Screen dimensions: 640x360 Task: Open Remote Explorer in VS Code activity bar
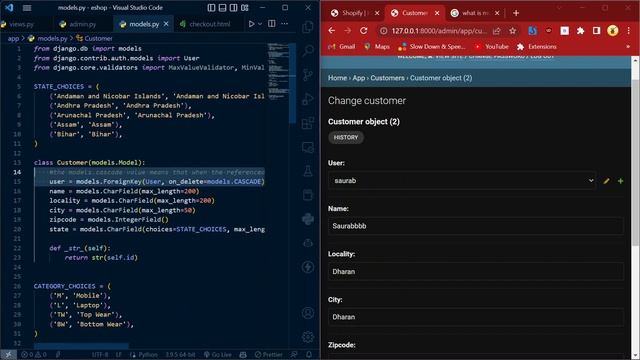tap(308, 147)
